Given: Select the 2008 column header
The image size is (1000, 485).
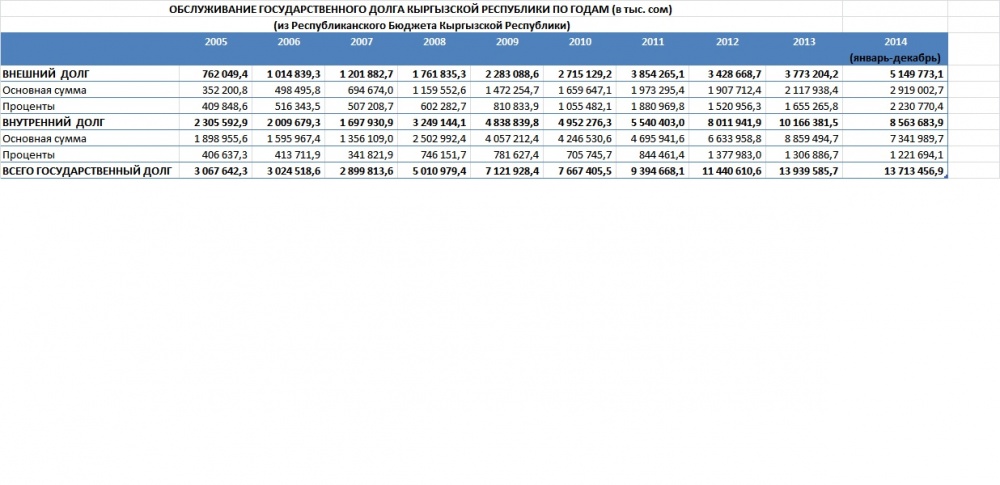Looking at the screenshot, I should coord(435,42).
